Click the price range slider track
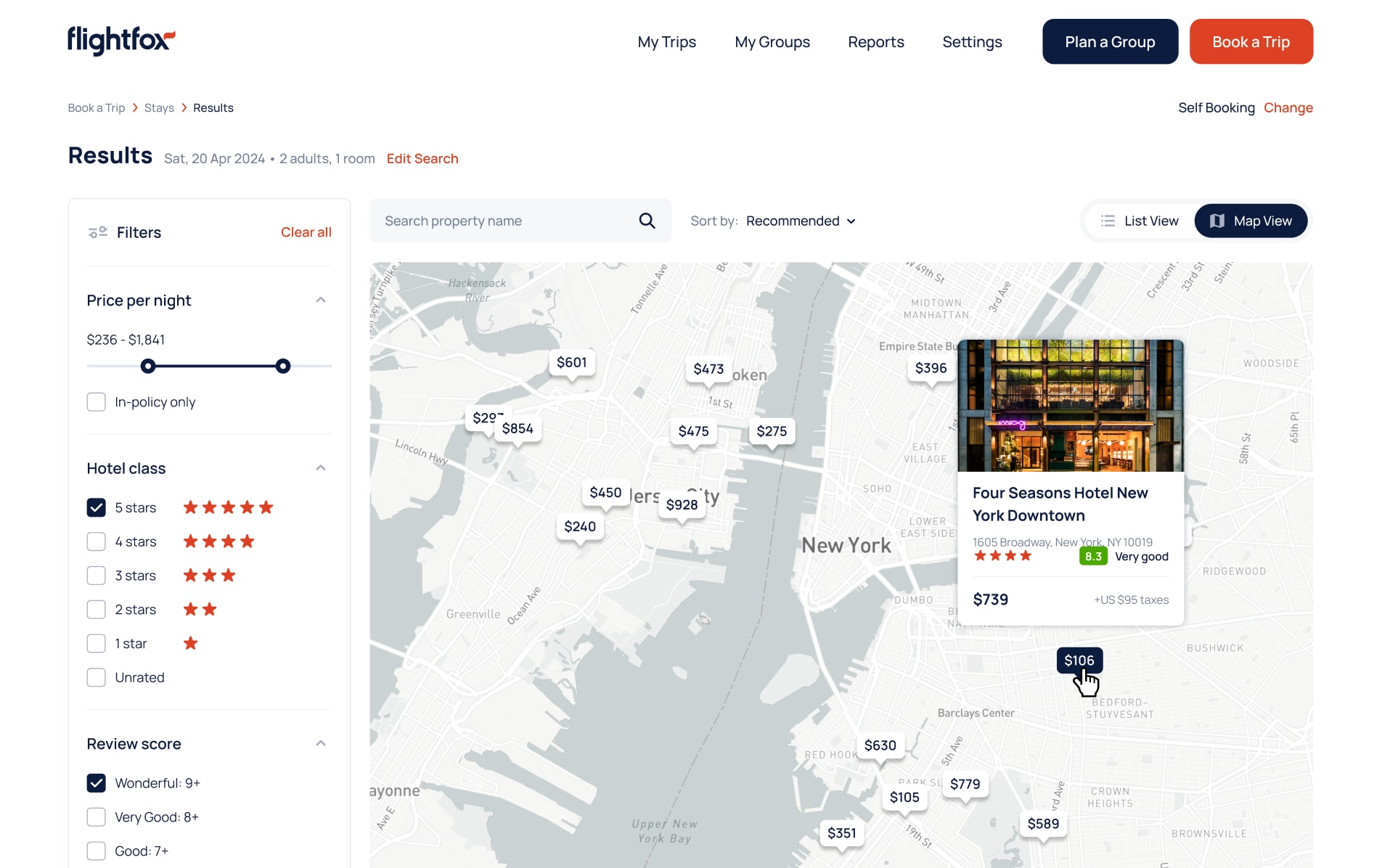The width and height of the screenshot is (1382, 868). coord(210,366)
